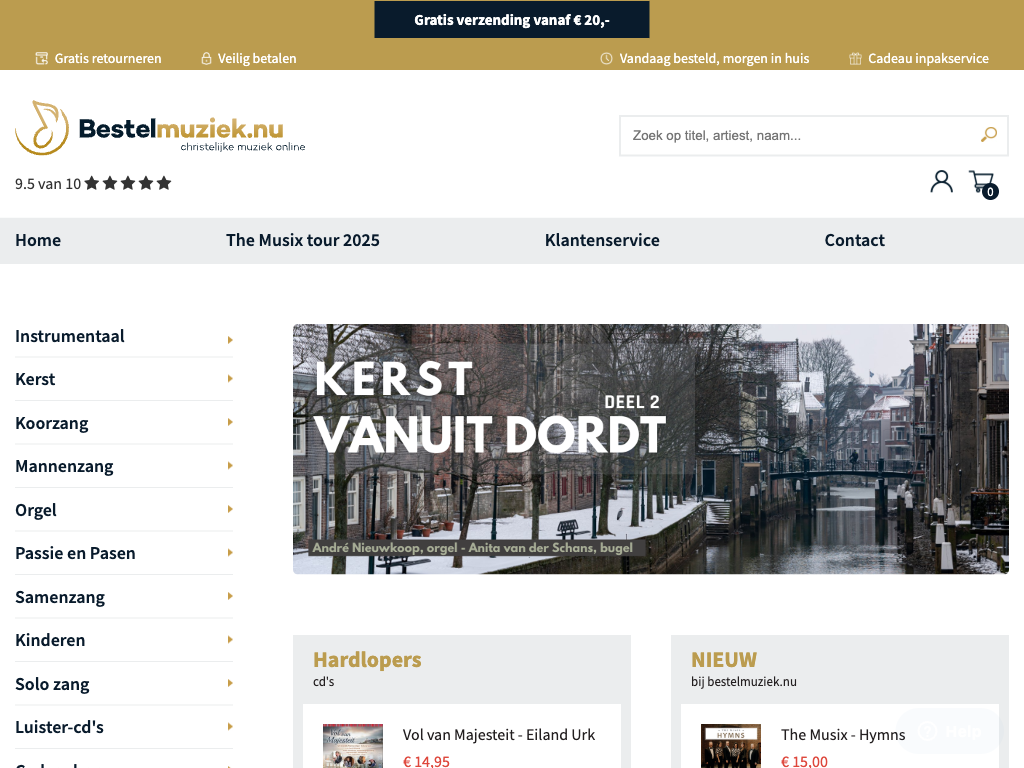Expand the Instrumentaal category arrow
The width and height of the screenshot is (1024, 768).
(x=230, y=339)
